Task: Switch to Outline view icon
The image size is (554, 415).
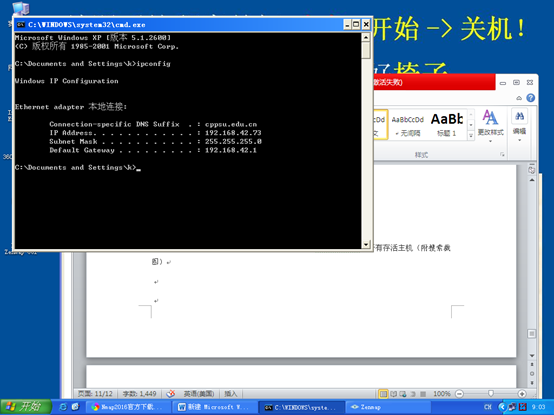Action: [x=413, y=393]
